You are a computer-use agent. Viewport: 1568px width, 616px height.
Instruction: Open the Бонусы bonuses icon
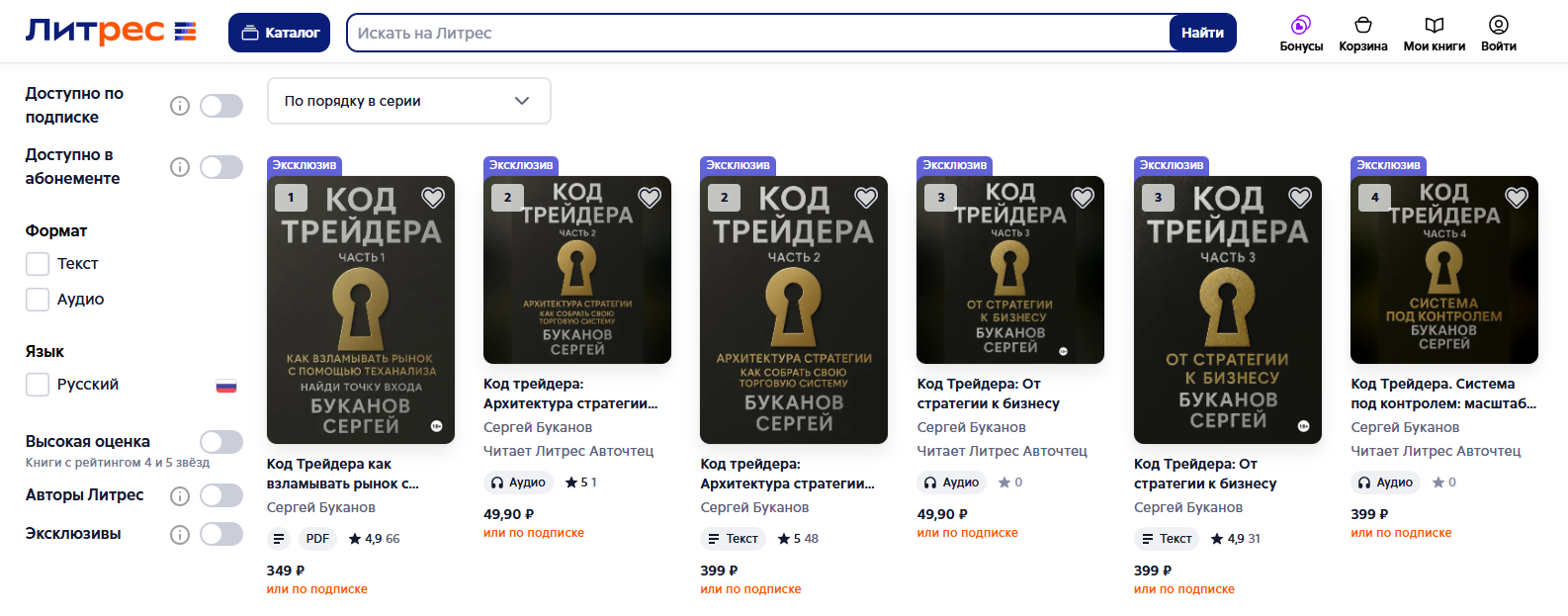pyautogui.click(x=1301, y=26)
